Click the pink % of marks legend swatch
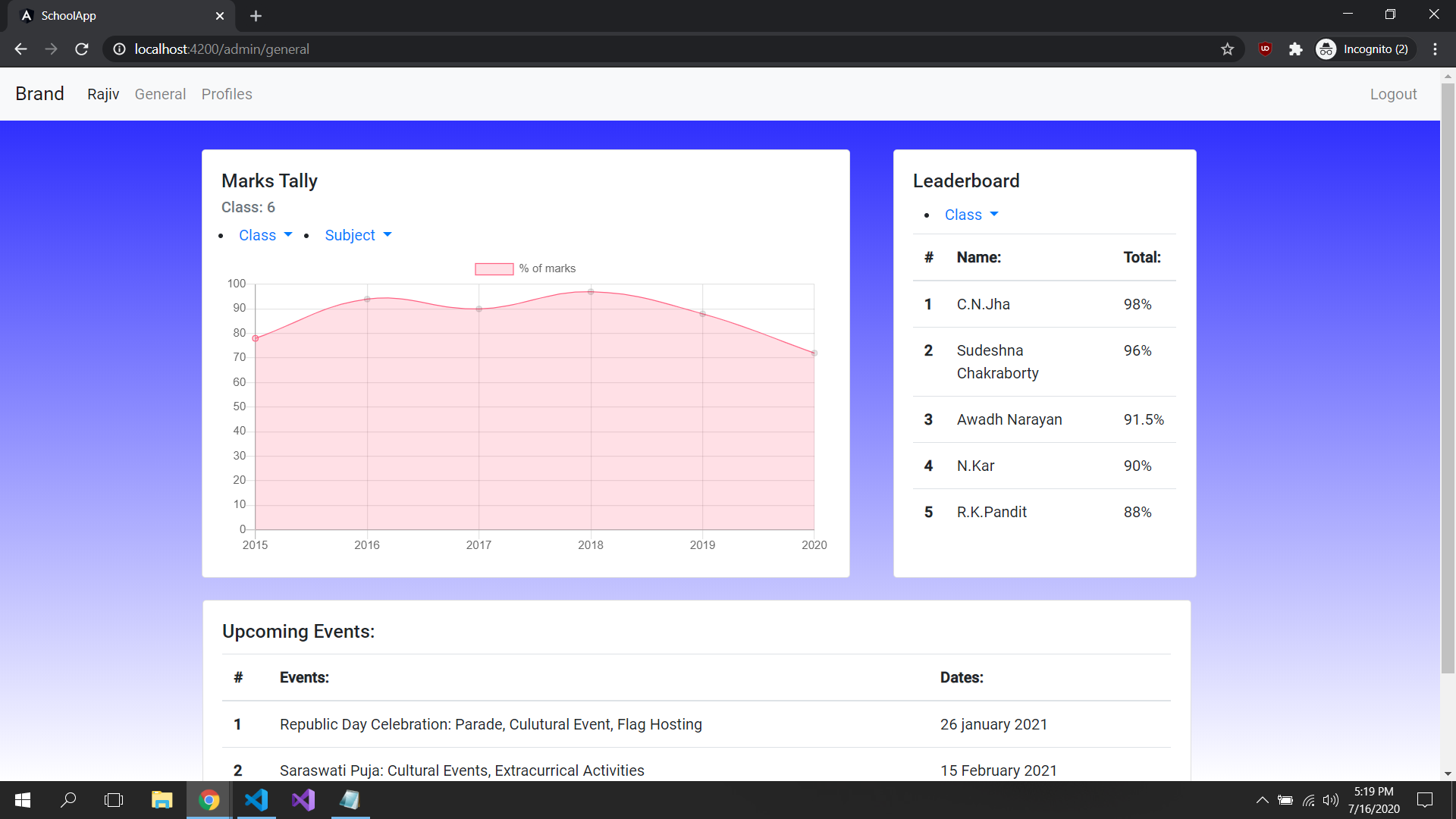Screen dimensions: 1456x819 point(494,268)
